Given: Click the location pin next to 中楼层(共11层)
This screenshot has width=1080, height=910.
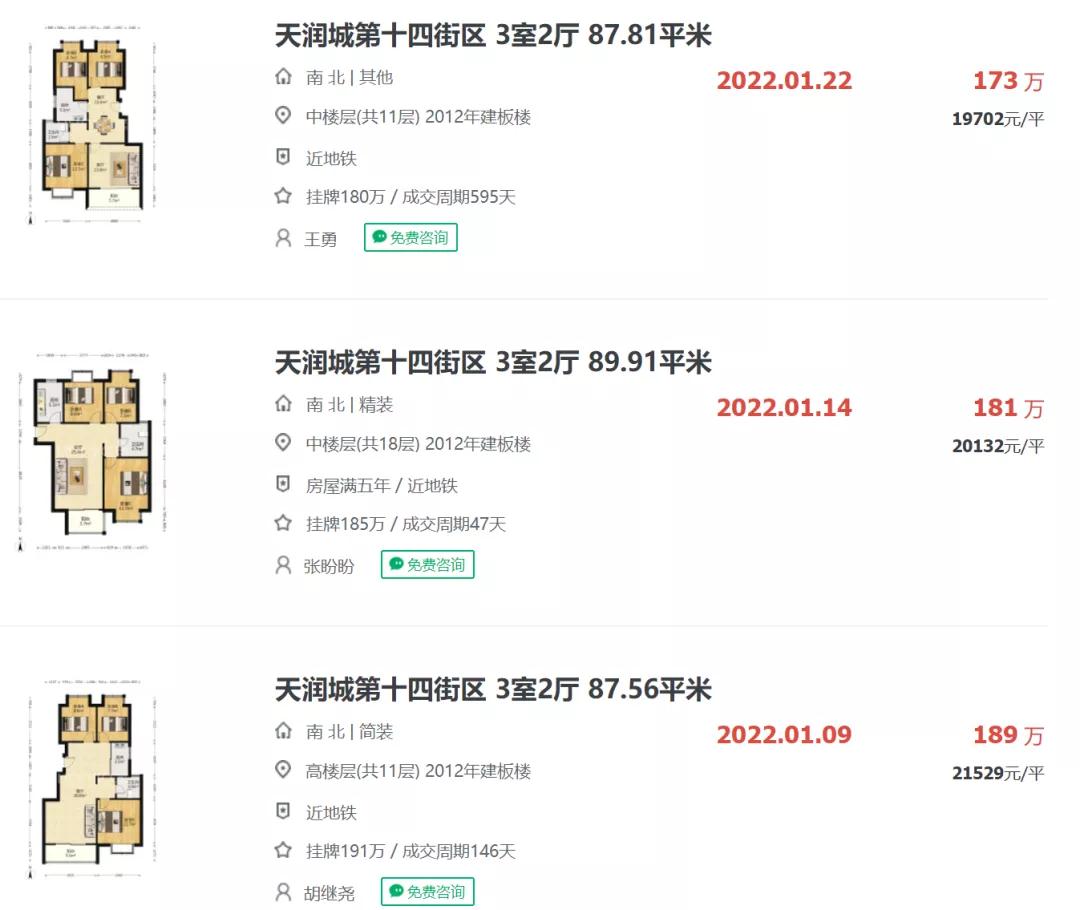Looking at the screenshot, I should 283,115.
